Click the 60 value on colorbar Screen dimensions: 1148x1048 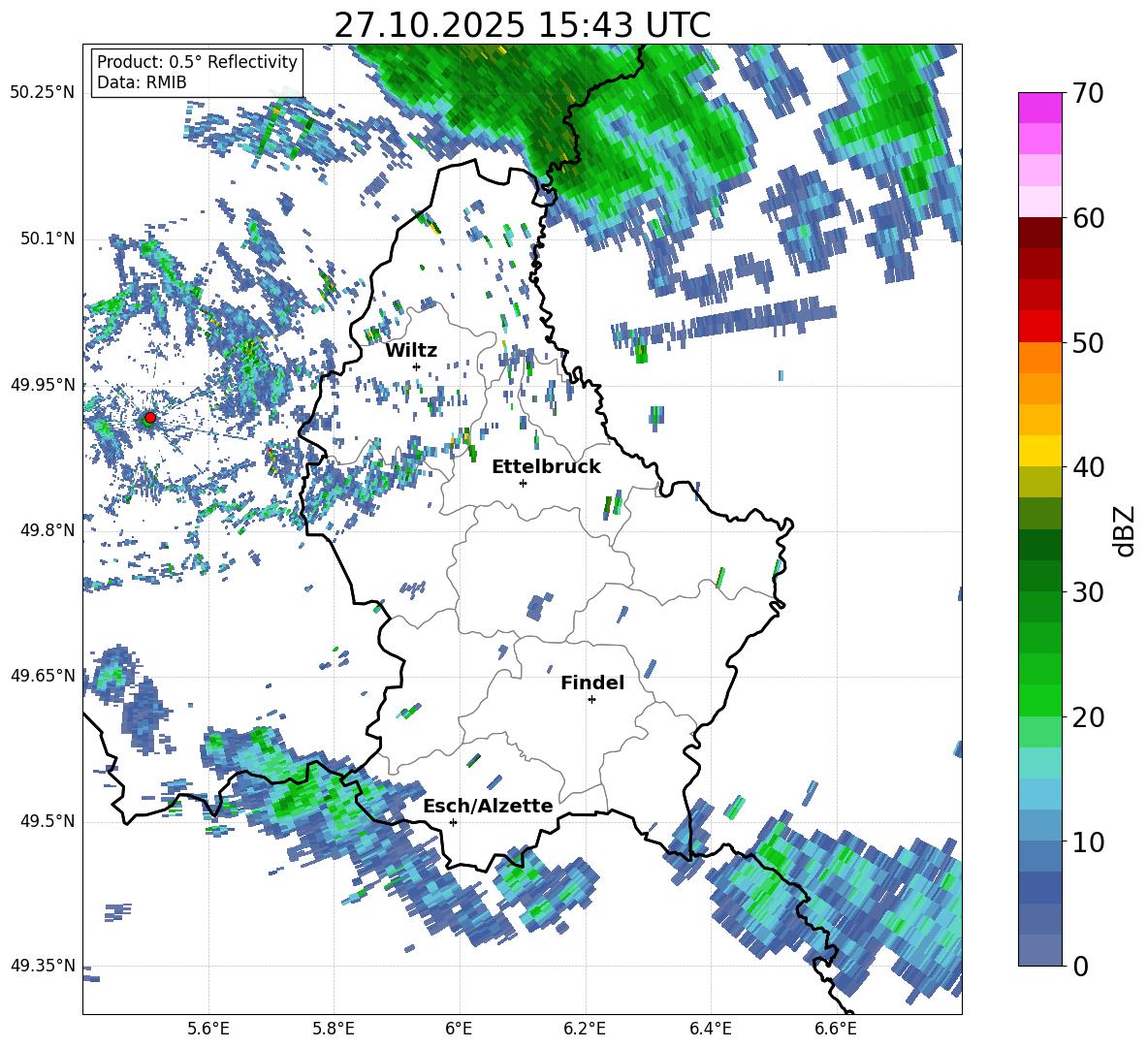[x=1088, y=218]
